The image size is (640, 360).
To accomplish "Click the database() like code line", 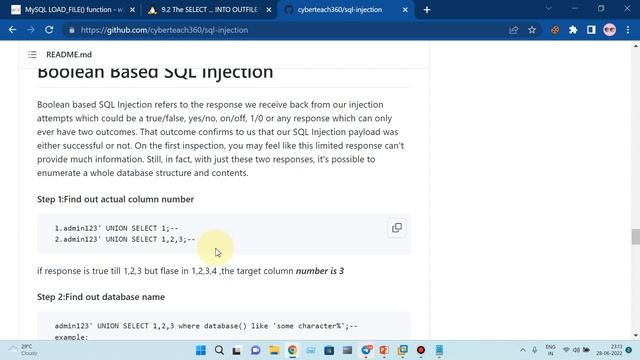I will [206, 326].
